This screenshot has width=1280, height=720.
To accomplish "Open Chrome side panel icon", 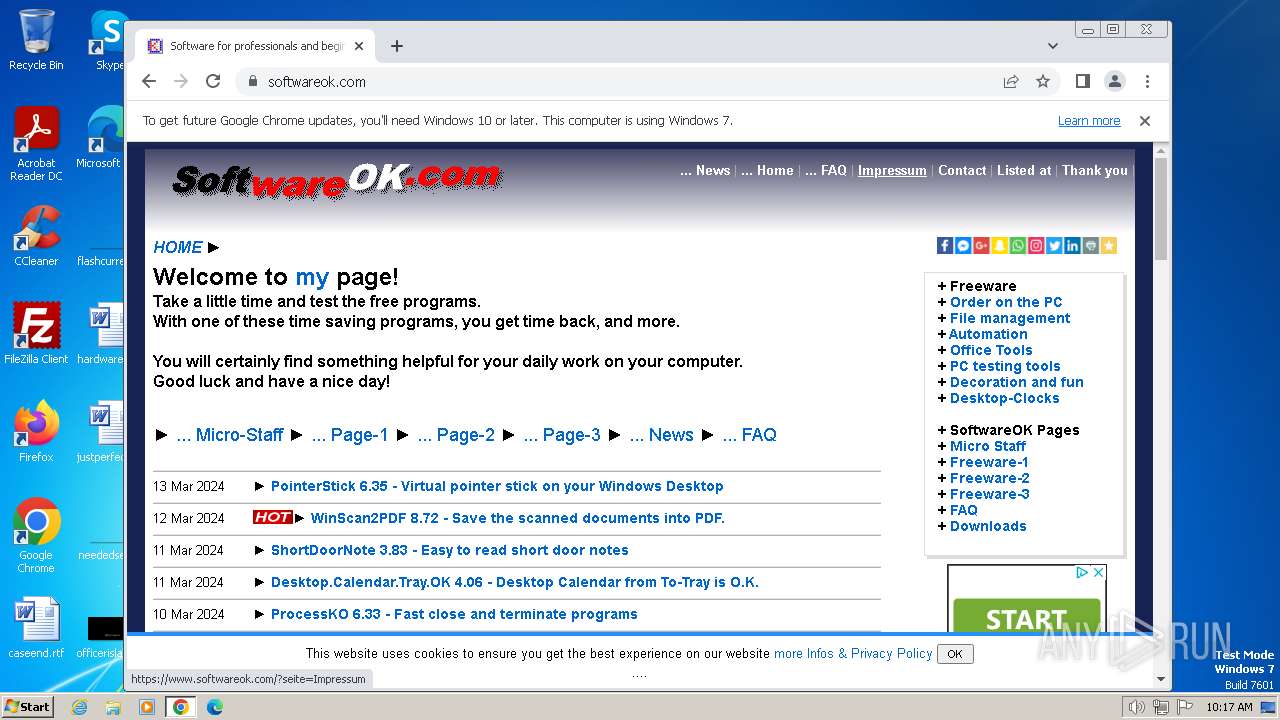I will (x=1082, y=81).
